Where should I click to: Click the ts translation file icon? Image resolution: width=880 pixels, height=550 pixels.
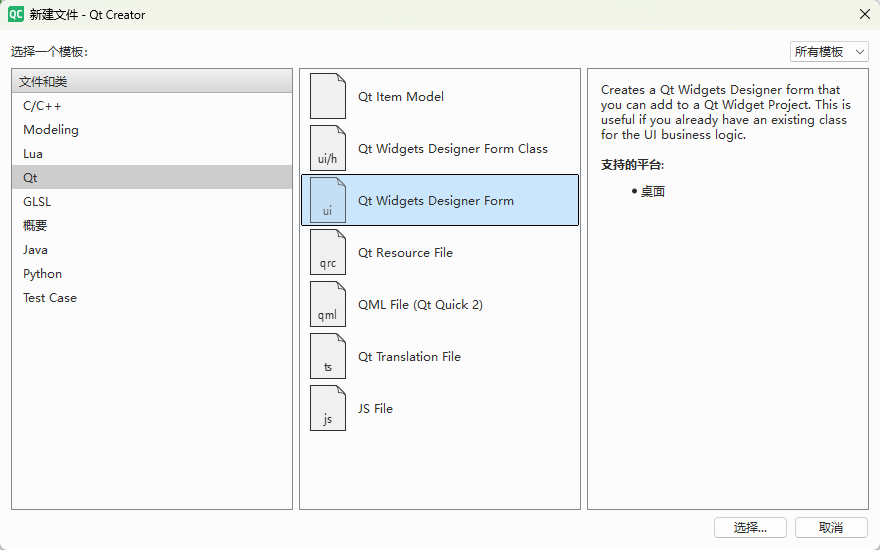pos(328,356)
